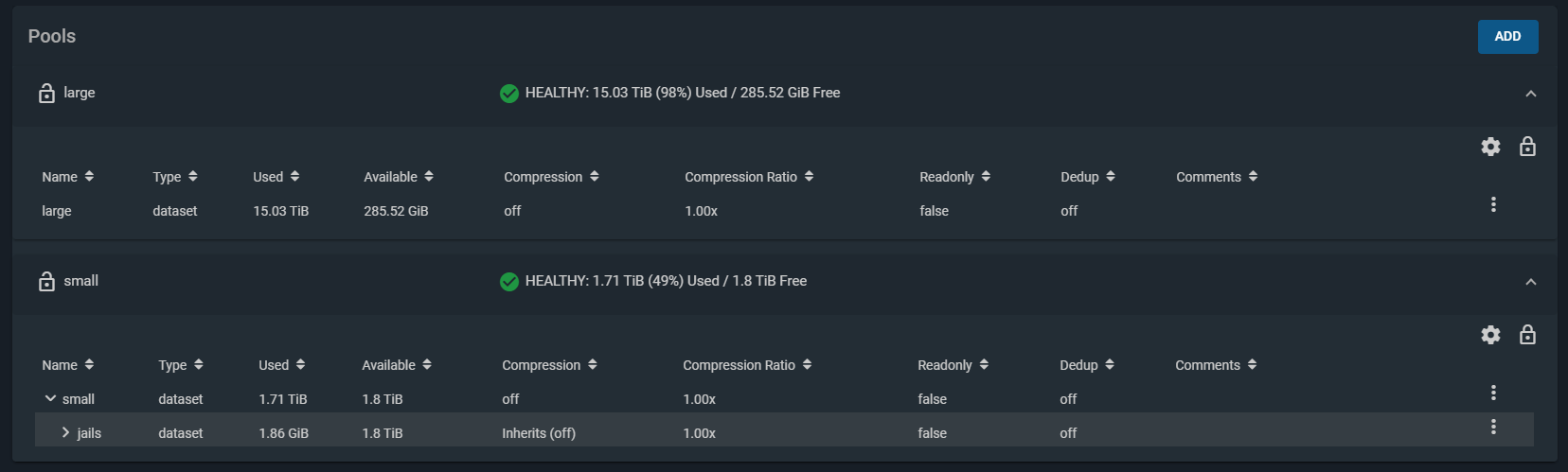Open three-dot menu for large dataset row
Screen dimensions: 1568x472
pos(1493,204)
